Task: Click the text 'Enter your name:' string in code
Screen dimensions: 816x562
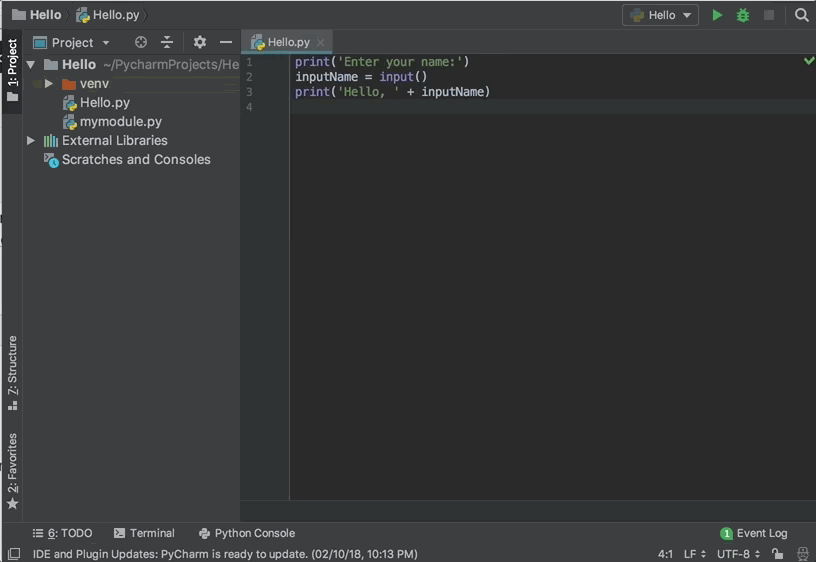Action: coord(400,62)
